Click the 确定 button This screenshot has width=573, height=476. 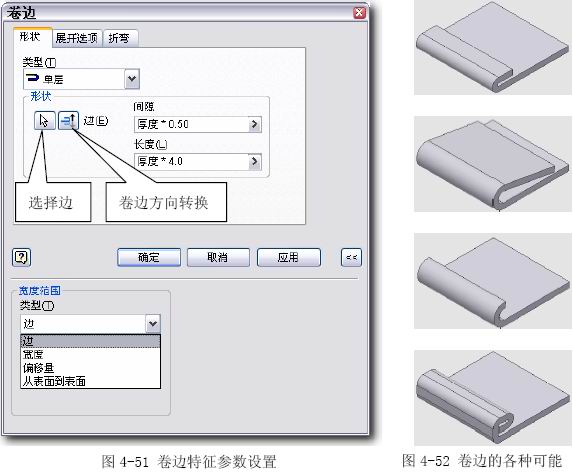point(149,258)
